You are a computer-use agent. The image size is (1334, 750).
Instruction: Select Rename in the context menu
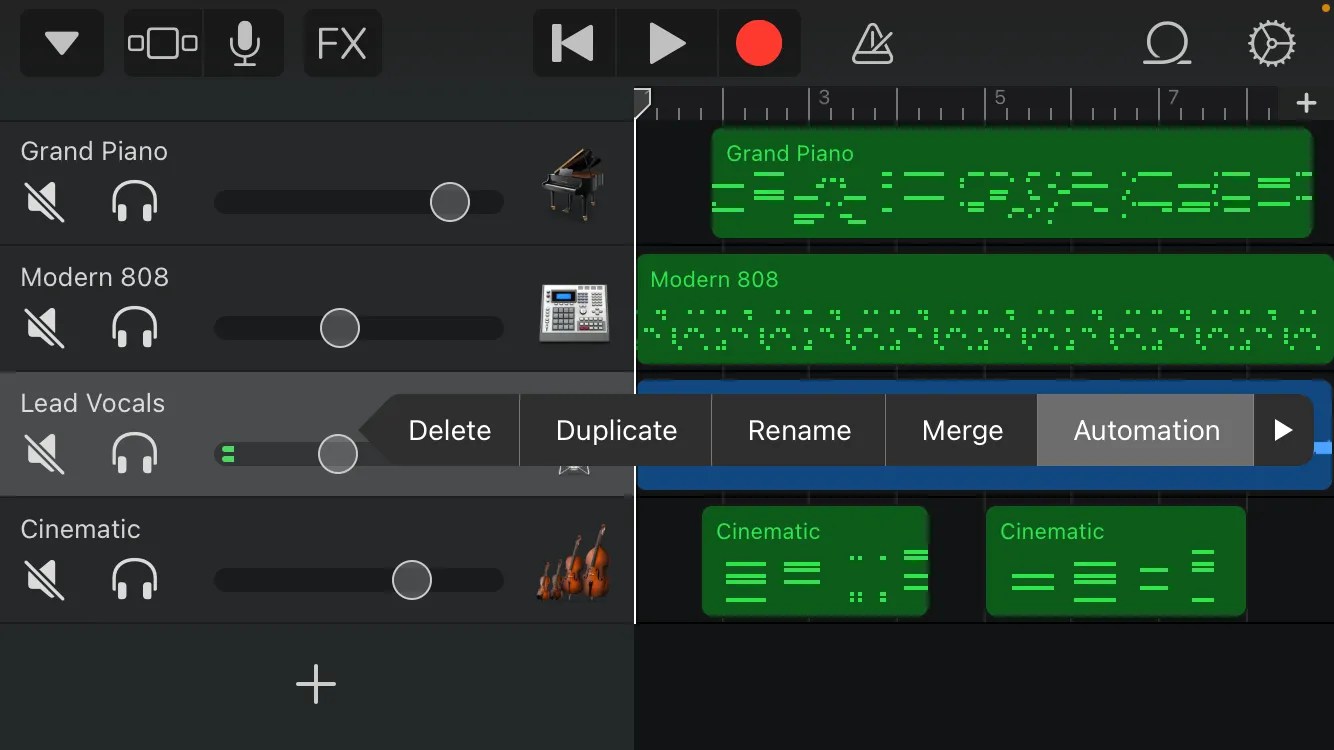coord(798,430)
